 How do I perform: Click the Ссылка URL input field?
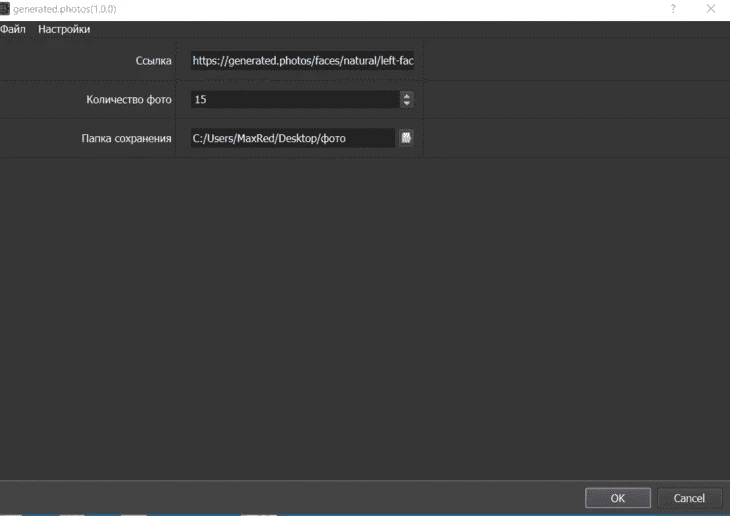tap(302, 61)
